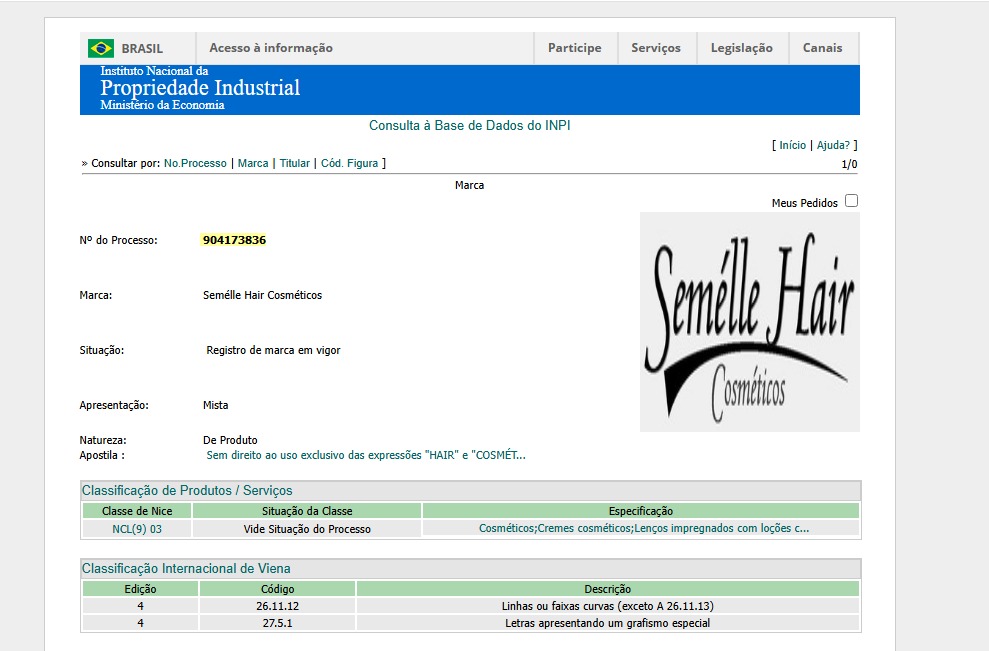Click the Consulta à Base de Dados do INPI title
This screenshot has height=651, width=989.
click(x=469, y=126)
